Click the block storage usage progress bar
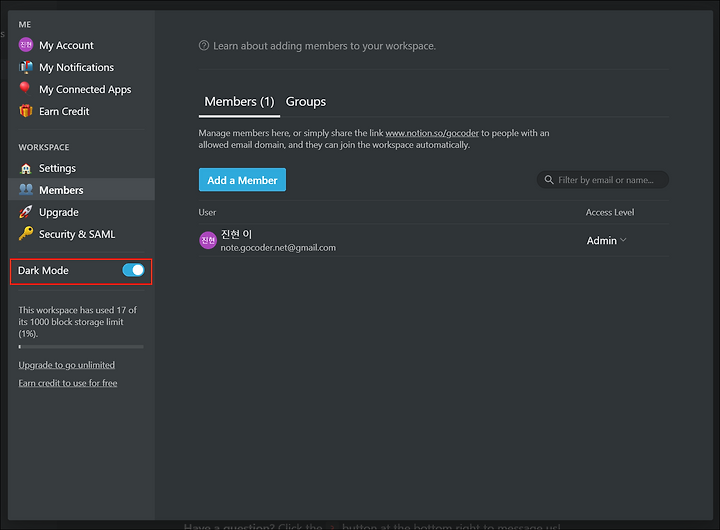This screenshot has width=720, height=530. point(81,347)
